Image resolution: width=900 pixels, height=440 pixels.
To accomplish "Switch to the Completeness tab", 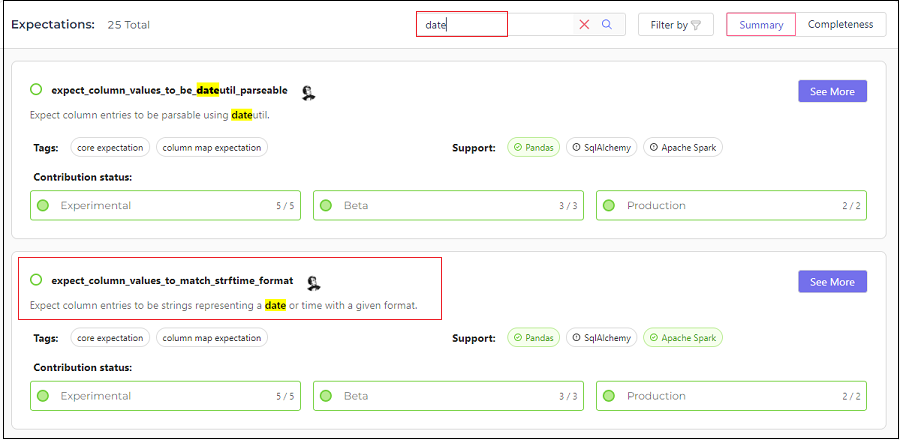I will pos(840,25).
